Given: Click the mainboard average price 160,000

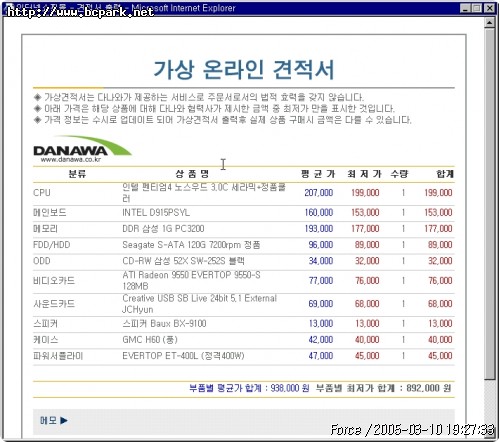Looking at the screenshot, I should [319, 212].
